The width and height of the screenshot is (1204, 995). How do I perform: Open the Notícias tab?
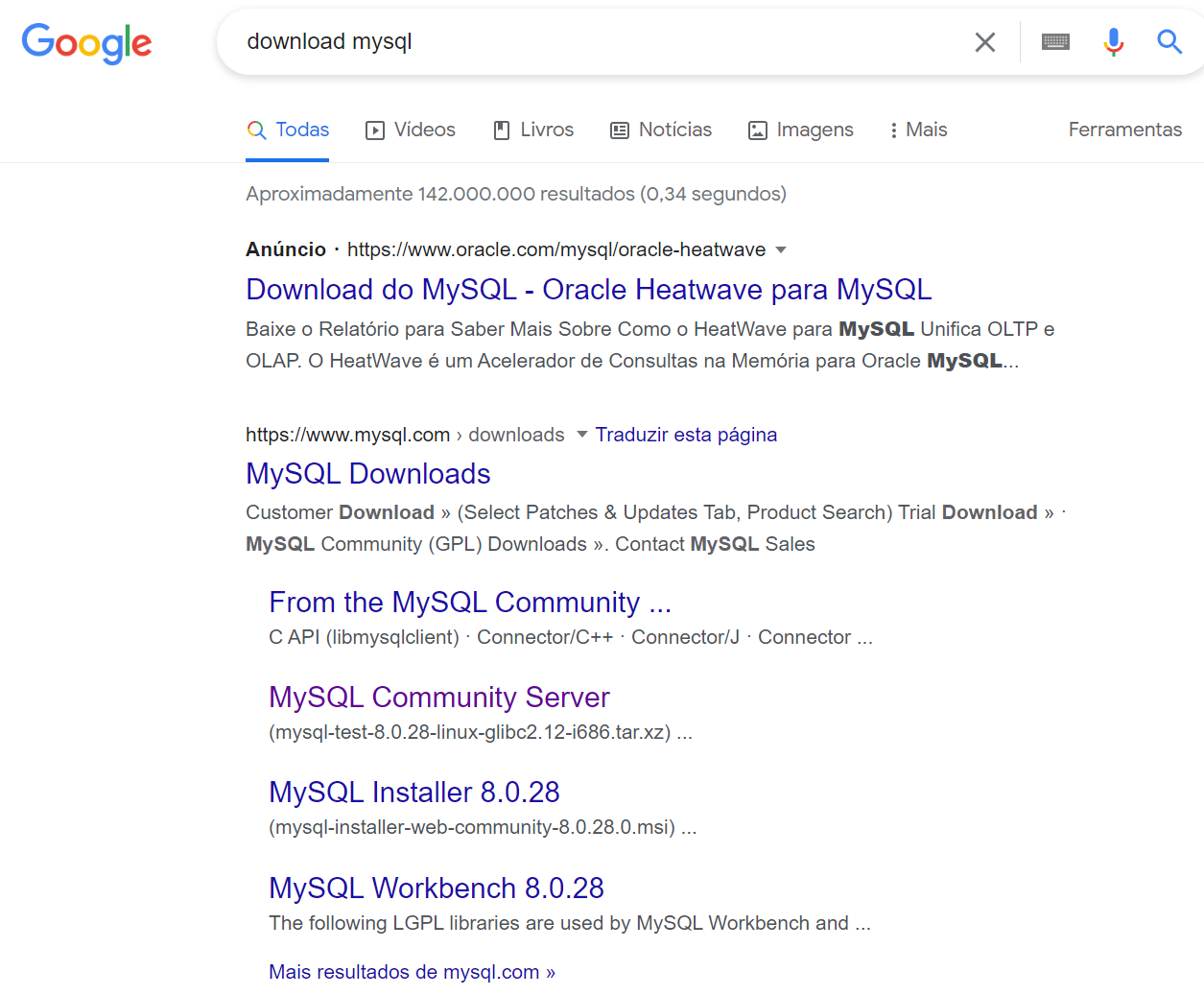click(x=661, y=130)
